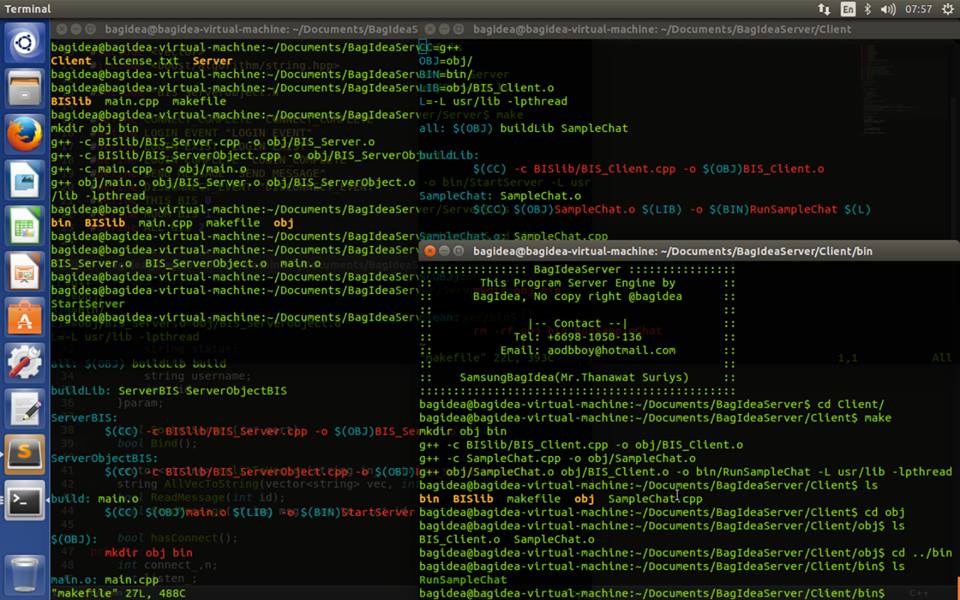Viewport: 960px width, 600px height.
Task: Open the 07:57 clock calendar
Action: pos(918,9)
